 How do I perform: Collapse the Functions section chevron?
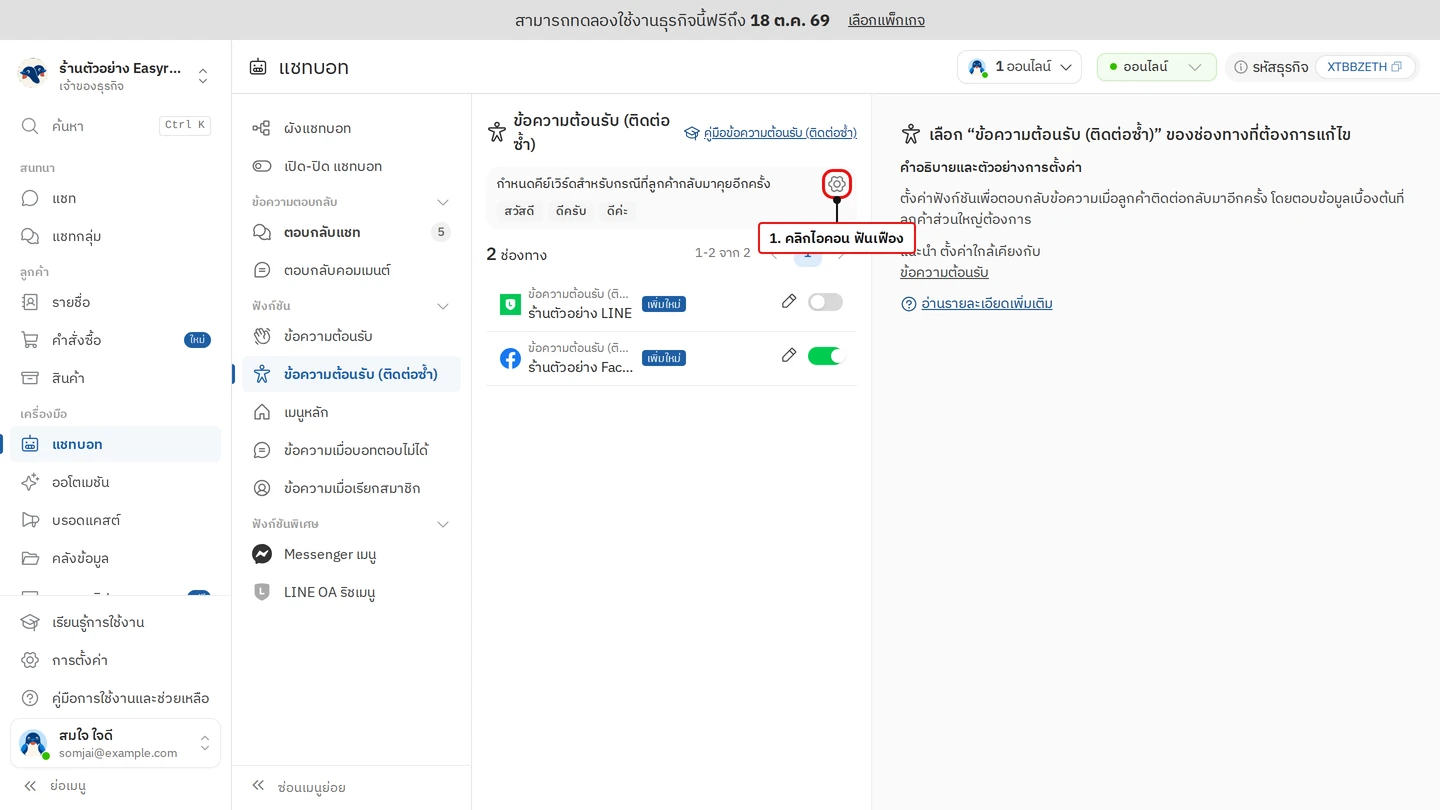[443, 306]
